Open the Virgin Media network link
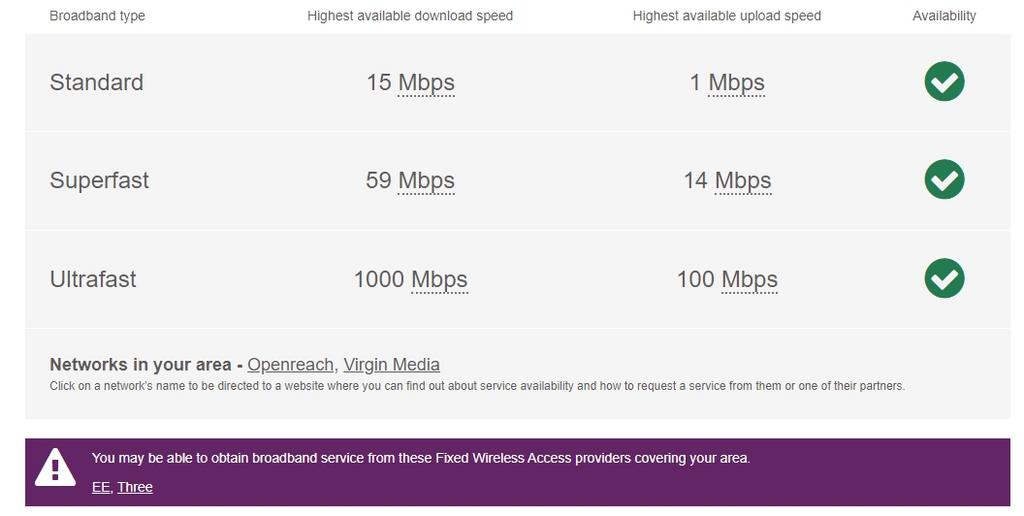 point(391,364)
